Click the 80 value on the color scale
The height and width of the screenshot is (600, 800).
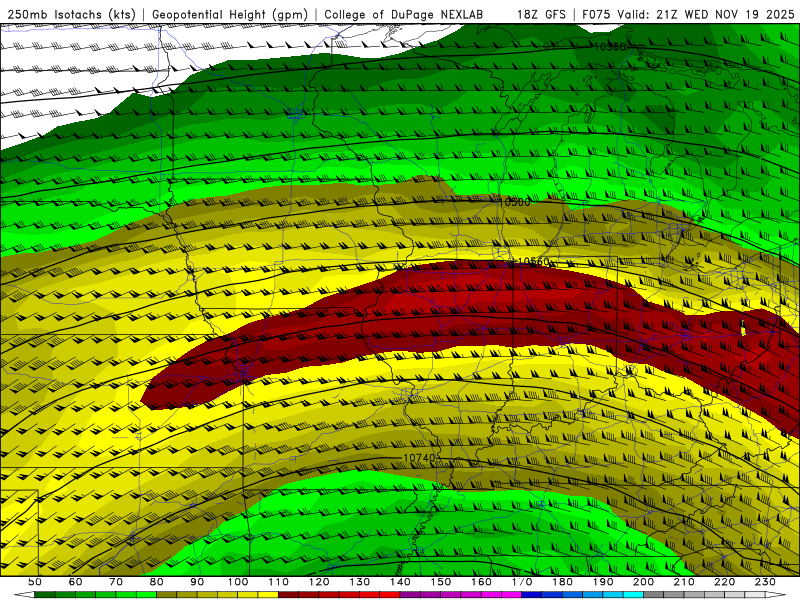click(156, 582)
